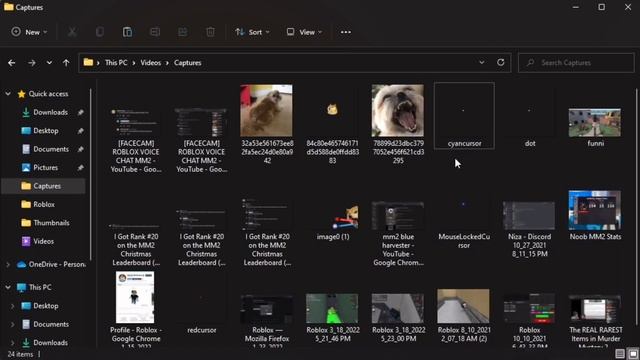Screen dimensions: 640x360
Task: Expand Desktop under This PC
Action: pyautogui.click(x=12, y=306)
